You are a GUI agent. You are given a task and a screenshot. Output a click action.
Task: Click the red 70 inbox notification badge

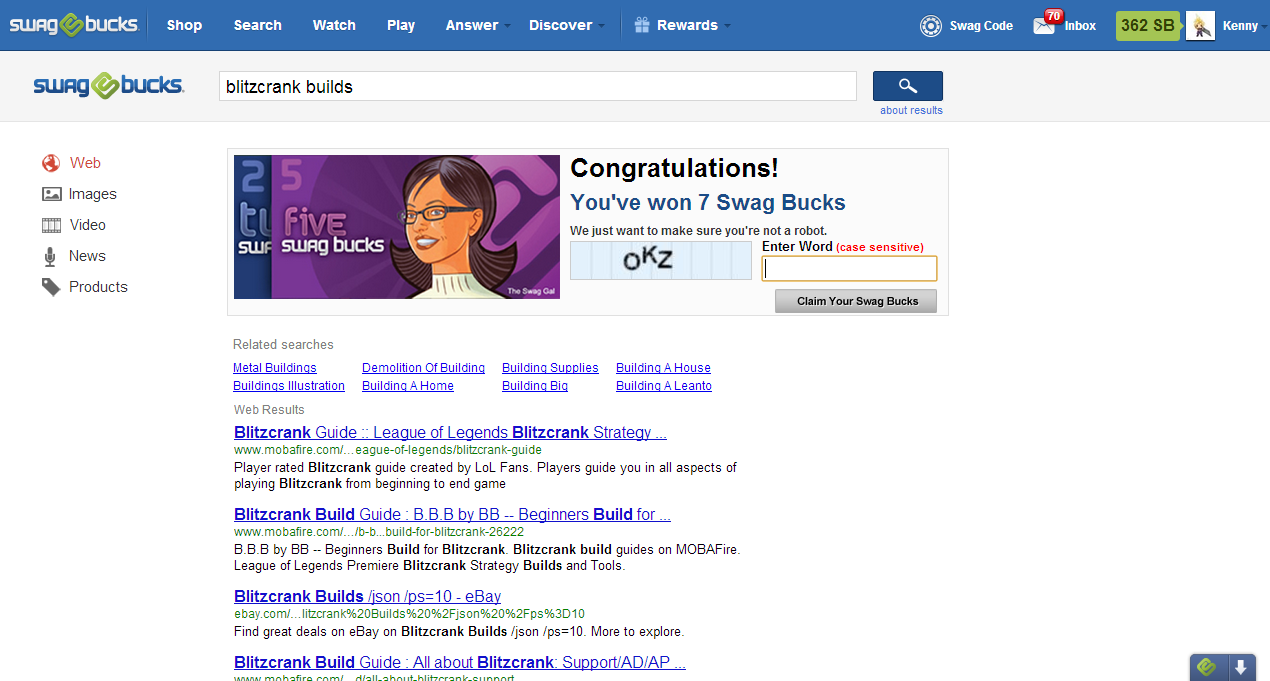pyautogui.click(x=1052, y=16)
